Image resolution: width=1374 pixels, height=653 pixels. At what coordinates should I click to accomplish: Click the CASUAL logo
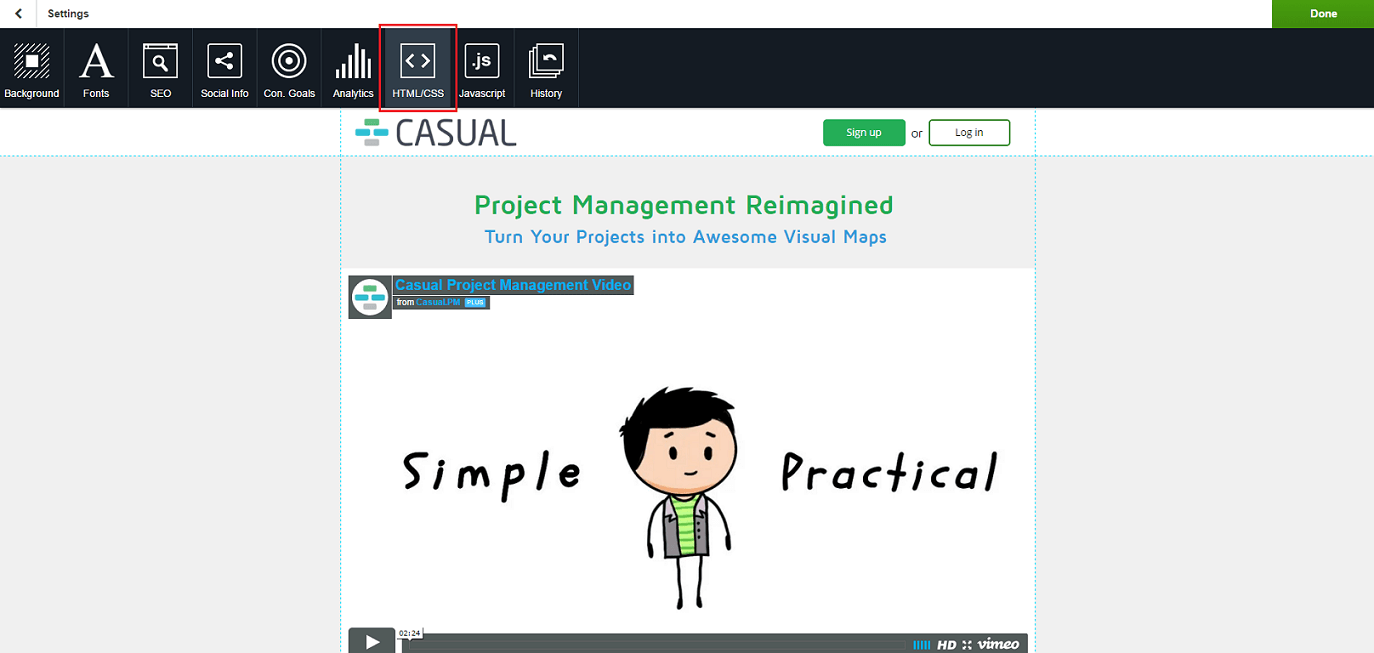436,132
